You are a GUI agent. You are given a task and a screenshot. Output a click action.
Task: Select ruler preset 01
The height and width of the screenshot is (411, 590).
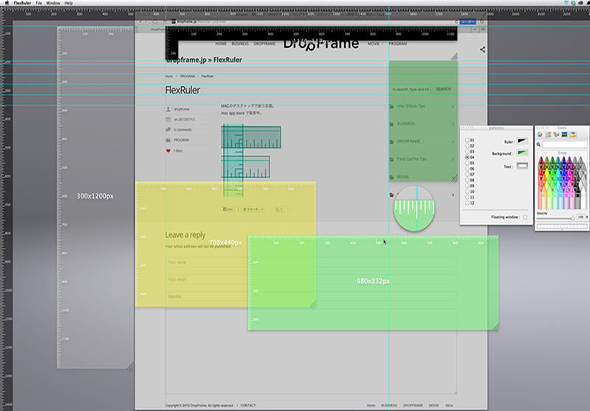(467, 140)
